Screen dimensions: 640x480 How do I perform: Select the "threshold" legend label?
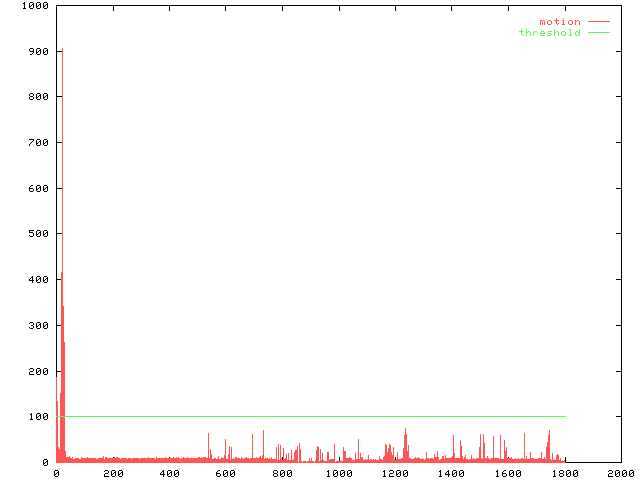[x=549, y=33]
